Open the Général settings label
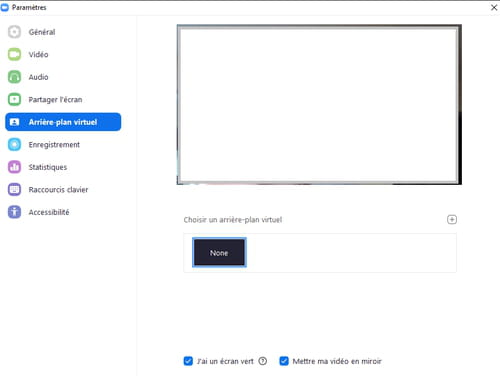 (42, 32)
